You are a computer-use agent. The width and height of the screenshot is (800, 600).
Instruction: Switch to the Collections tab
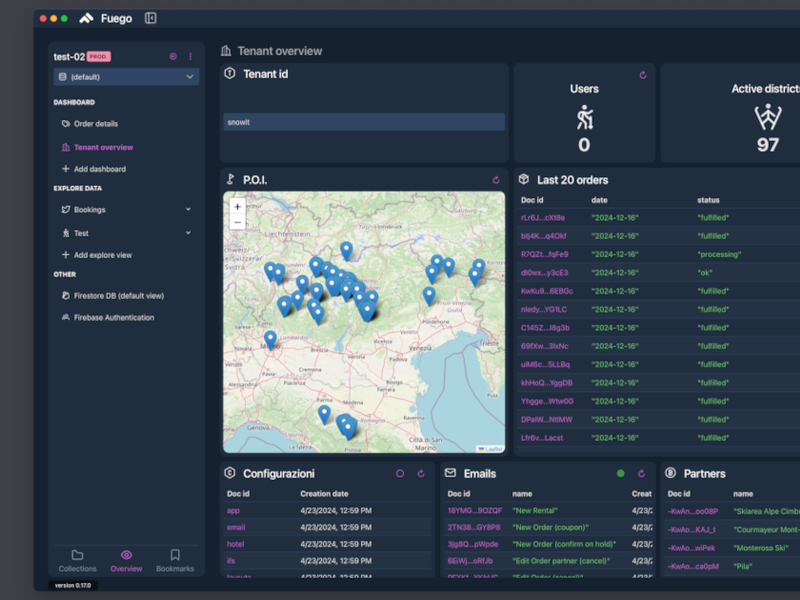77,561
